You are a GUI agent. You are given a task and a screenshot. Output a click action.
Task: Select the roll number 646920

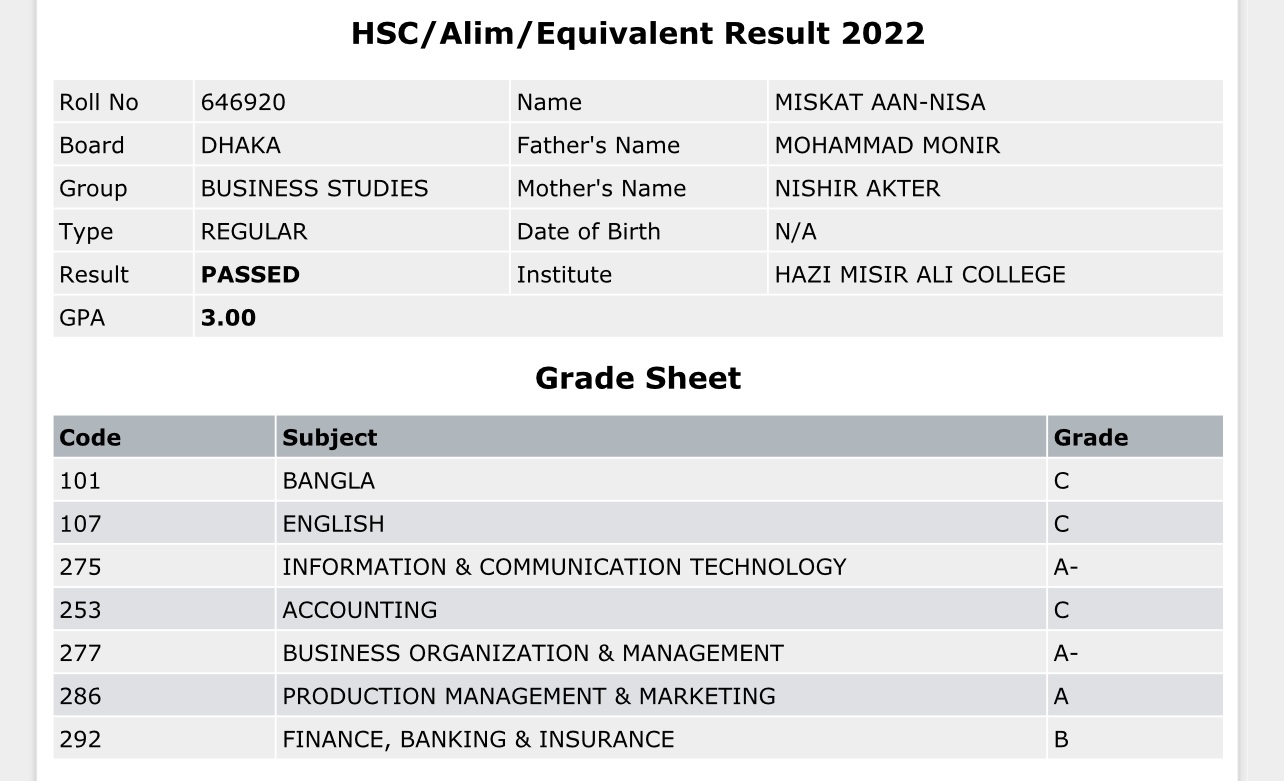point(243,102)
